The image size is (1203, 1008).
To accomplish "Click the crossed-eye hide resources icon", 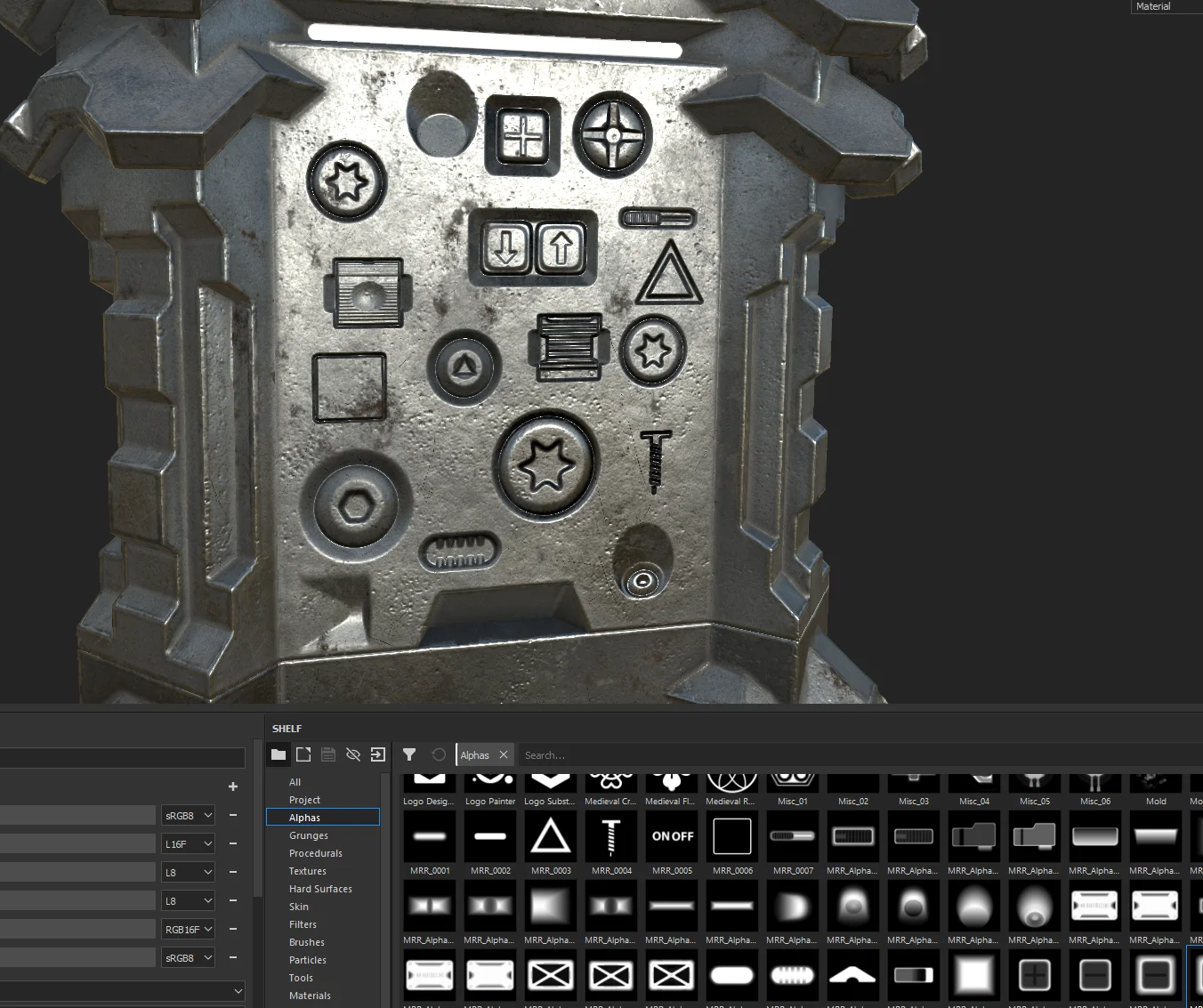I will tap(353, 754).
